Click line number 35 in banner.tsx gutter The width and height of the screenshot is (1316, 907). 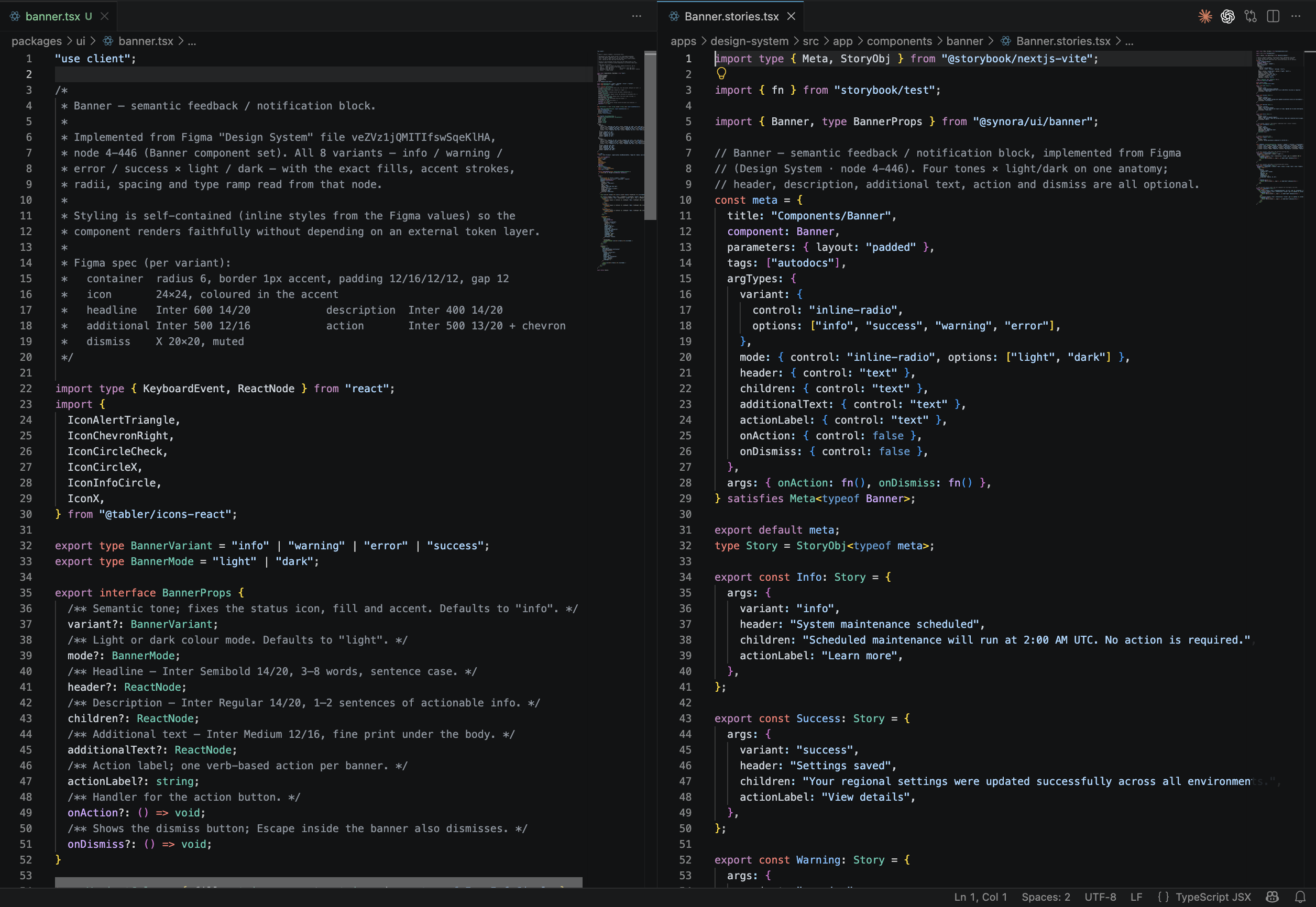point(26,593)
